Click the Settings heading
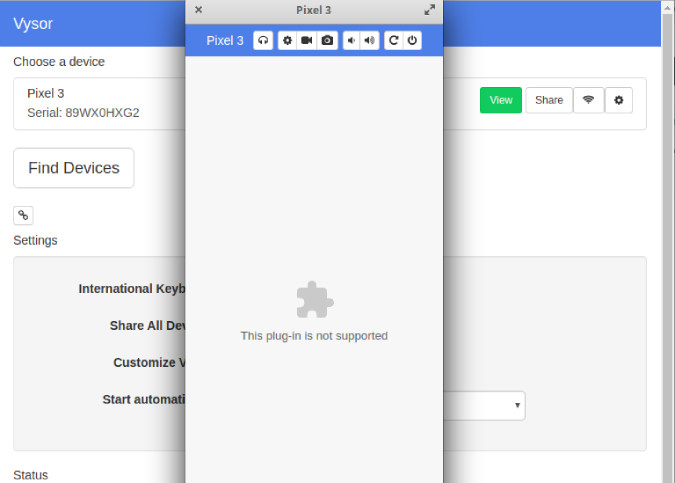The image size is (675, 483). (35, 240)
